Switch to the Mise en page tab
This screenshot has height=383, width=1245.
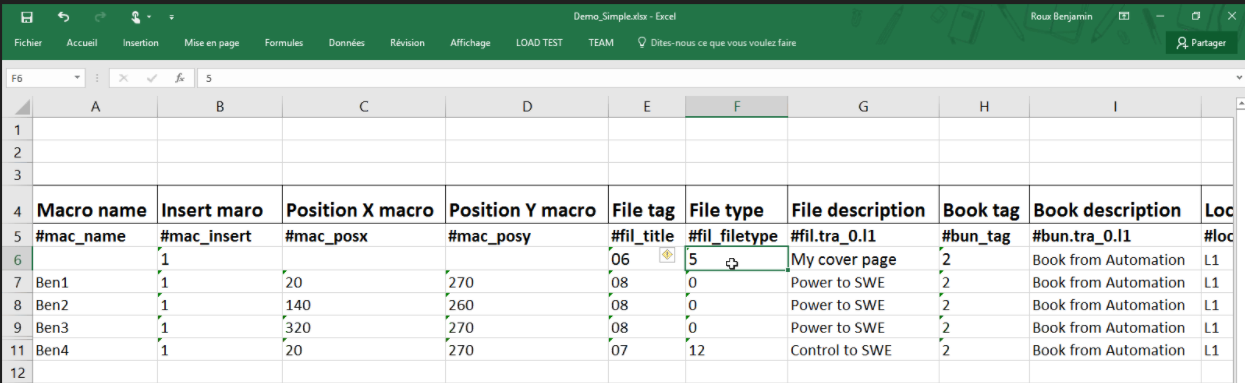(x=212, y=43)
